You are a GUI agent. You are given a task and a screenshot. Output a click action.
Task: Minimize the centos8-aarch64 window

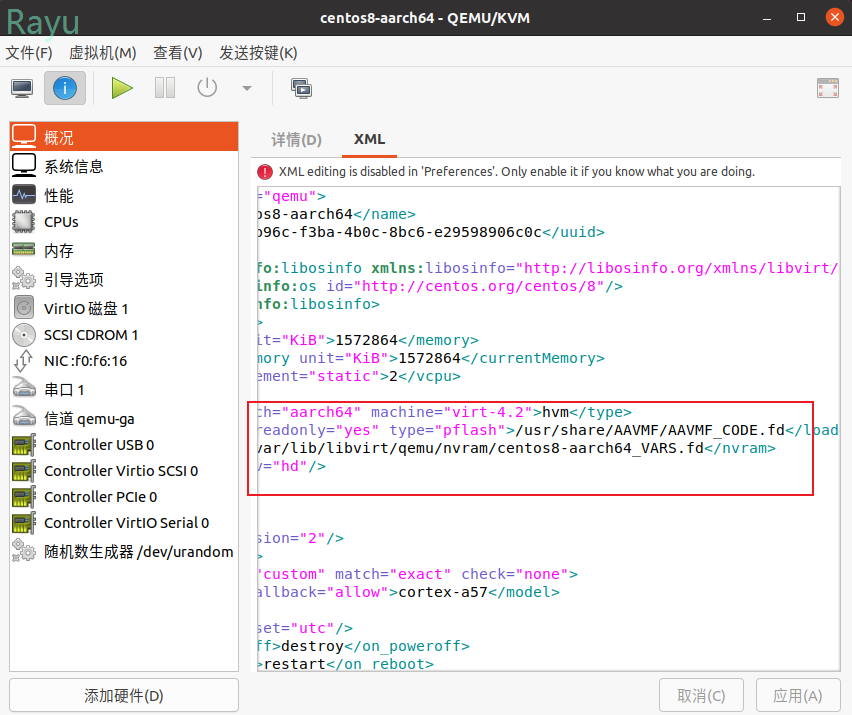[767, 18]
